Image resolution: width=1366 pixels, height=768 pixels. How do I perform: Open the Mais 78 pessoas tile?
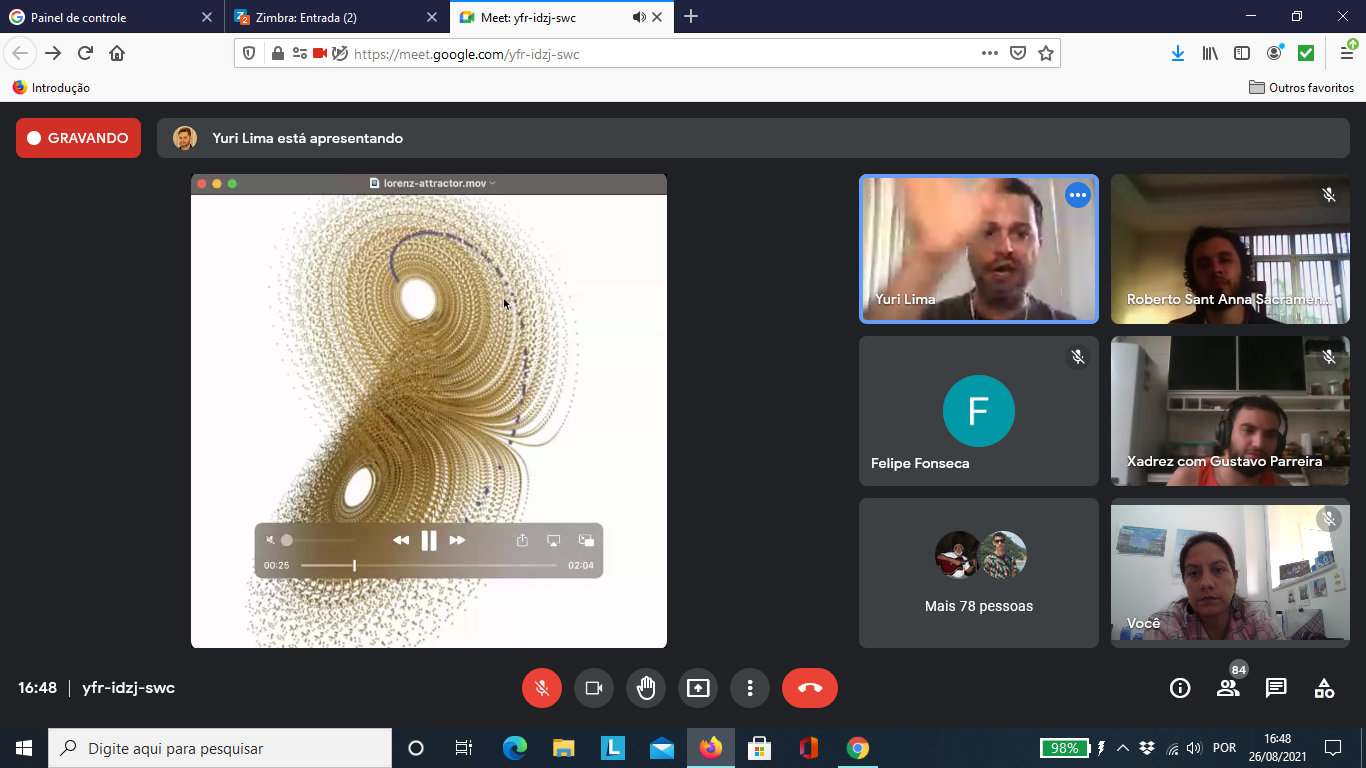point(979,573)
